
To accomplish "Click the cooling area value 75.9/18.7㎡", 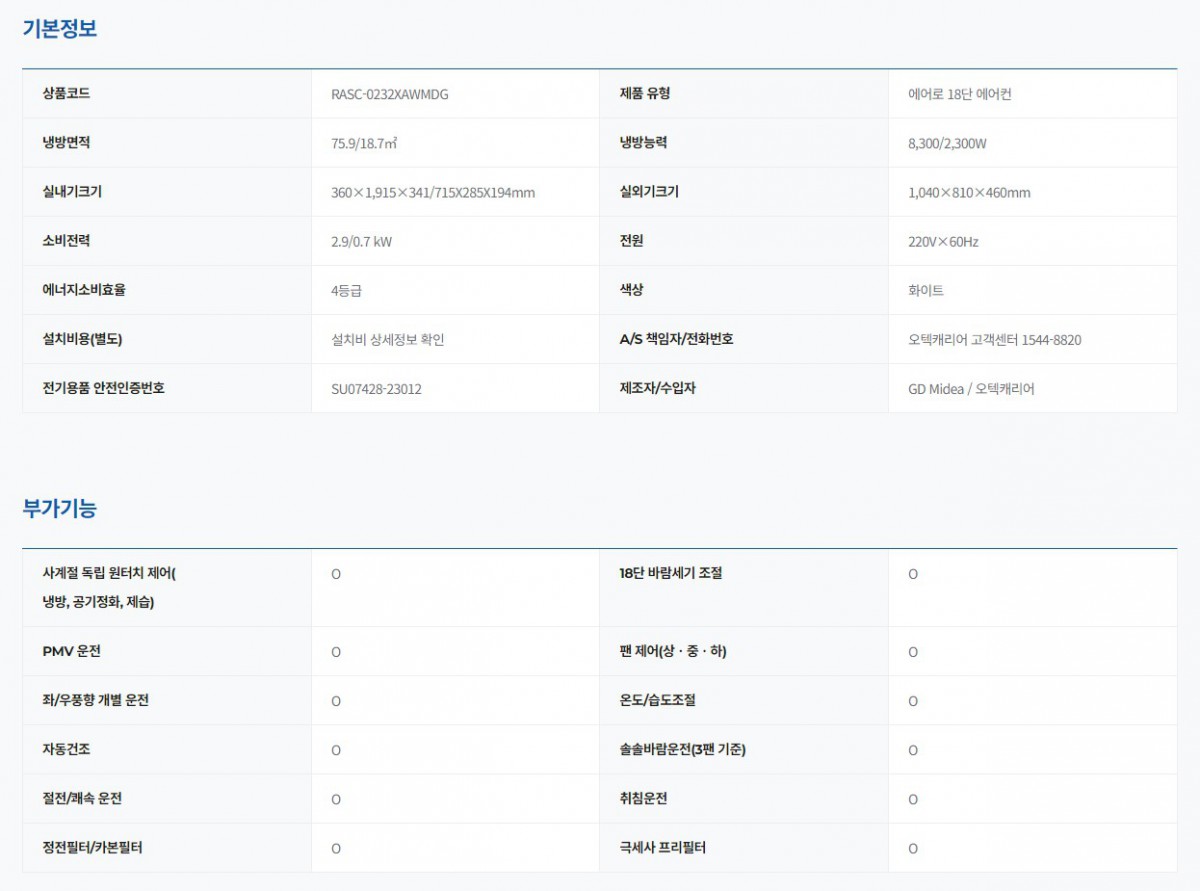I will [x=364, y=144].
